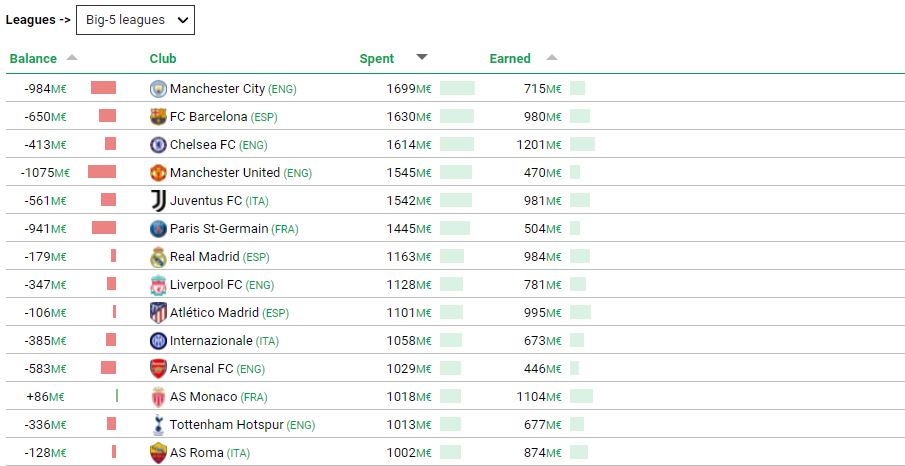Click the Manchester United crest icon
Image resolution: width=905 pixels, height=466 pixels.
point(158,173)
